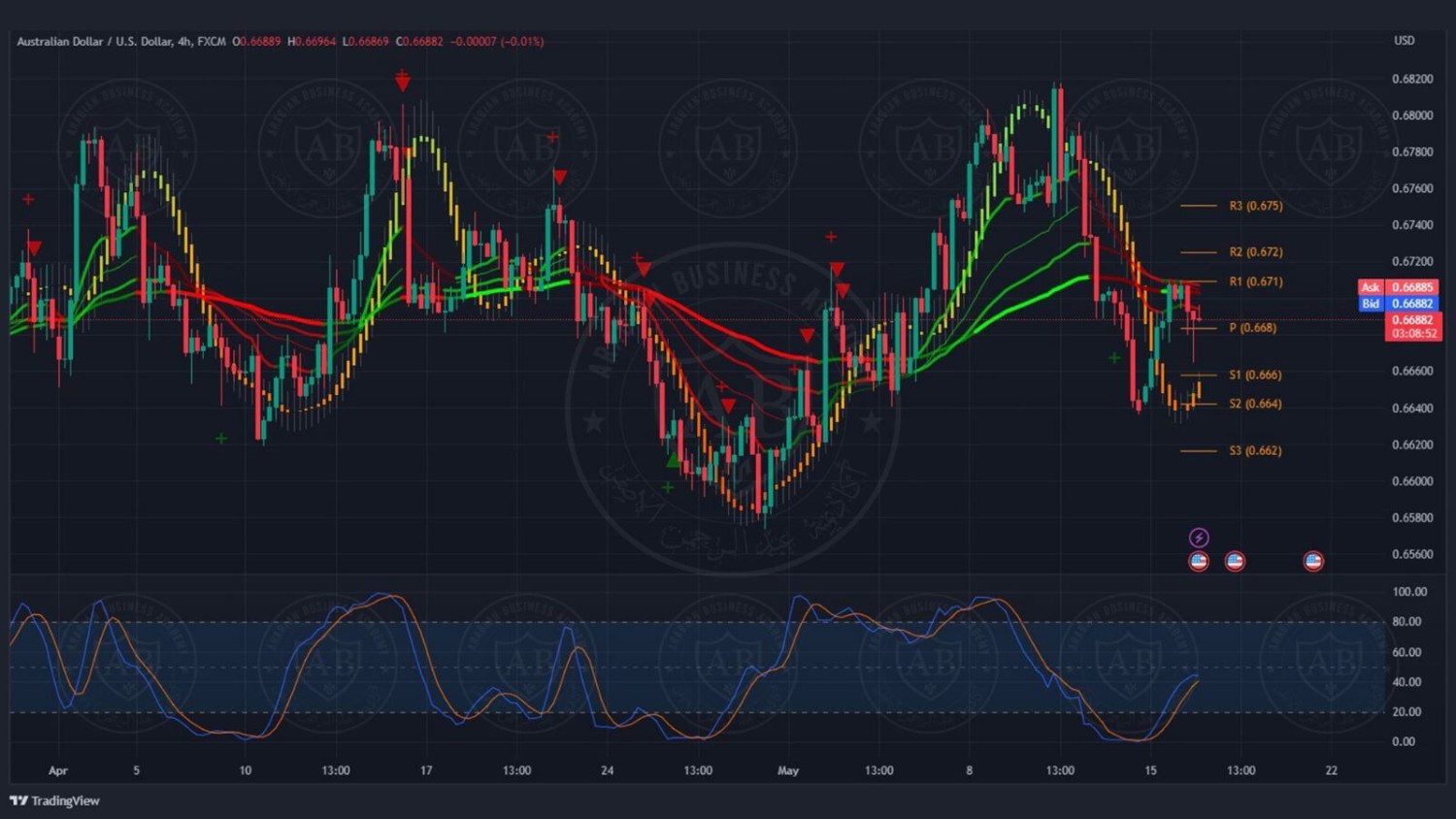Click the May label on time axis
This screenshot has width=1456, height=819.
[788, 771]
